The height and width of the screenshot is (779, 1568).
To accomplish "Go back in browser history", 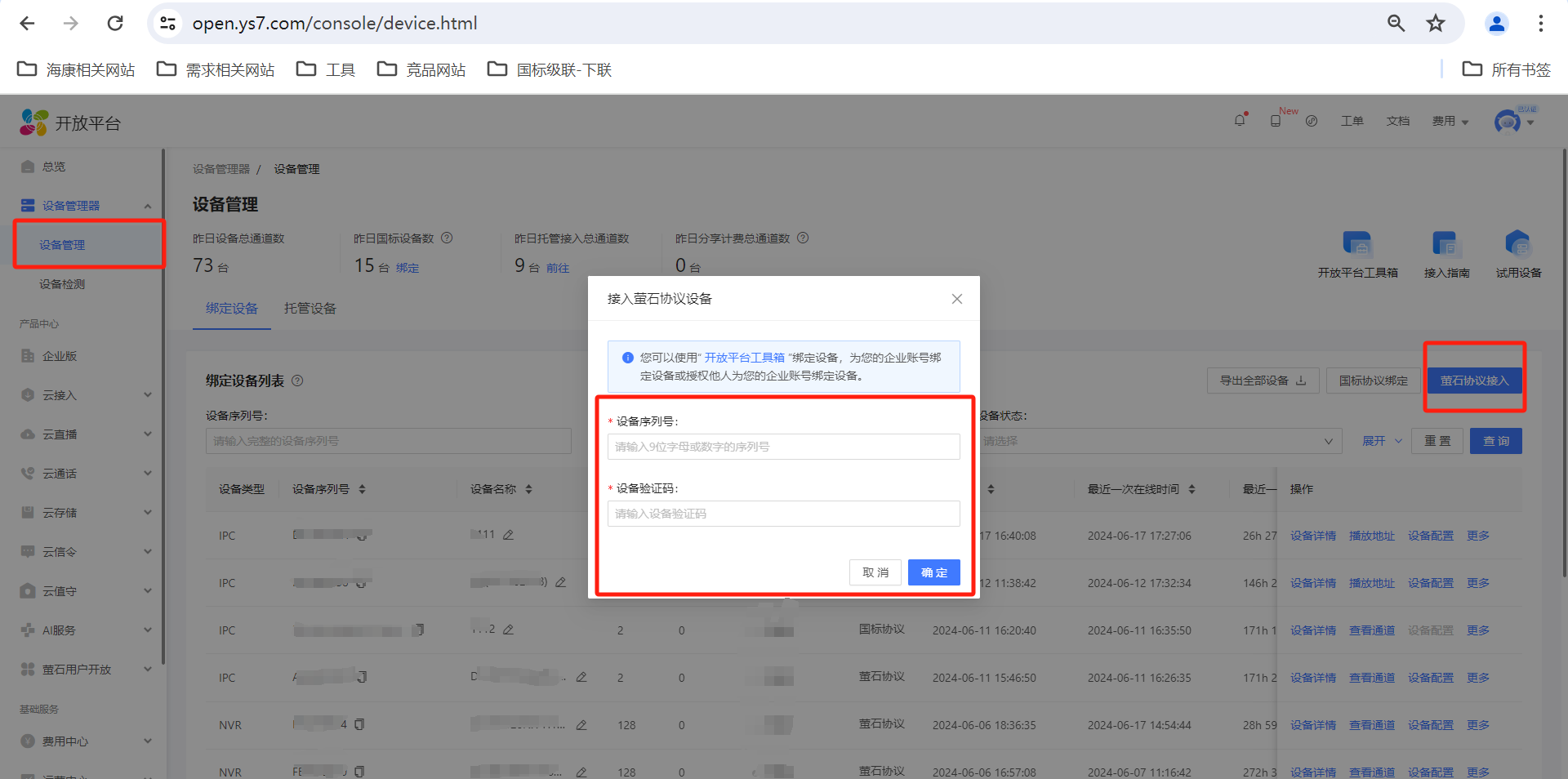I will pos(27,24).
